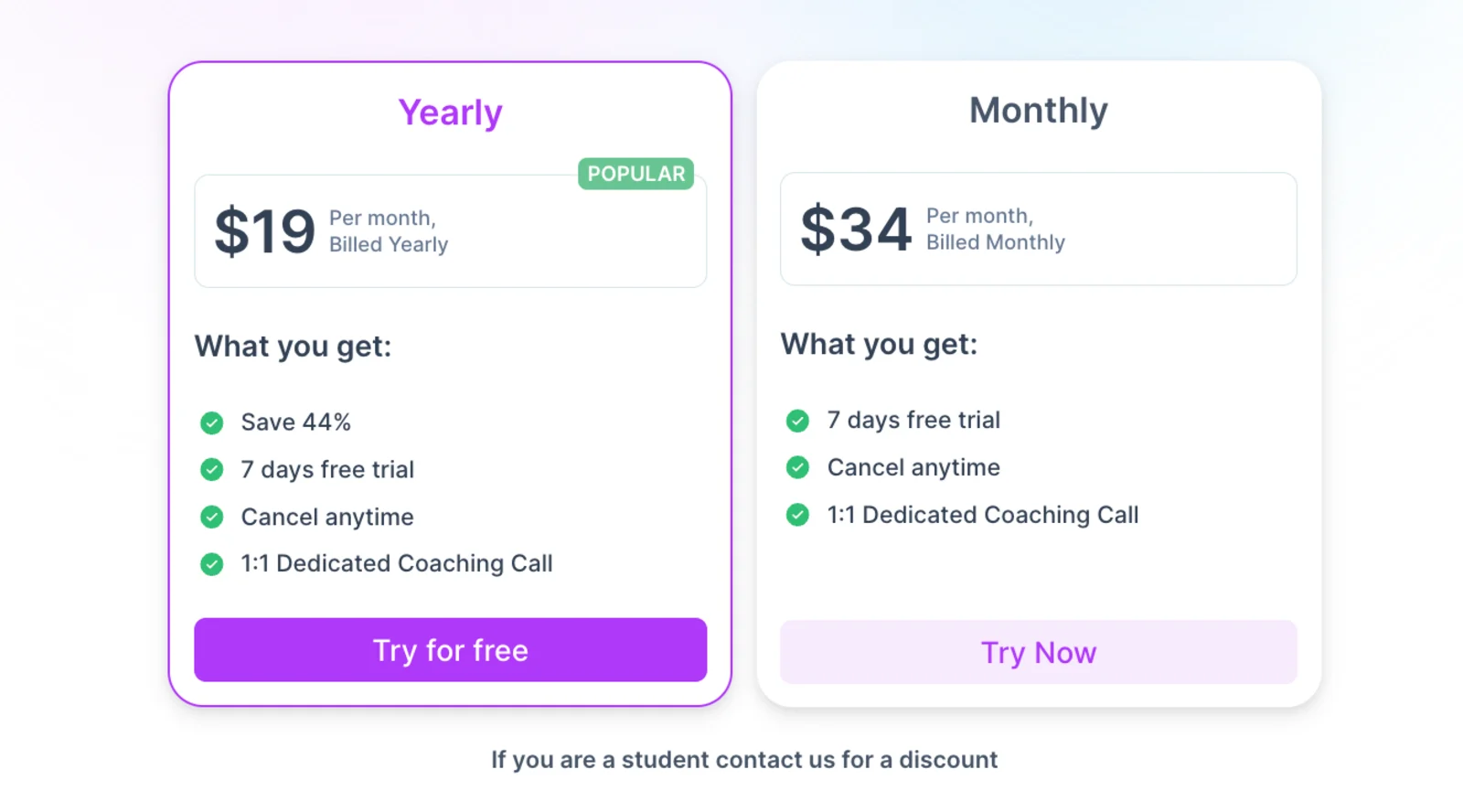Screen dimensions: 1463x812
Task: Click checkmark next to Monthly Cancel anytime
Action: pyautogui.click(x=796, y=467)
